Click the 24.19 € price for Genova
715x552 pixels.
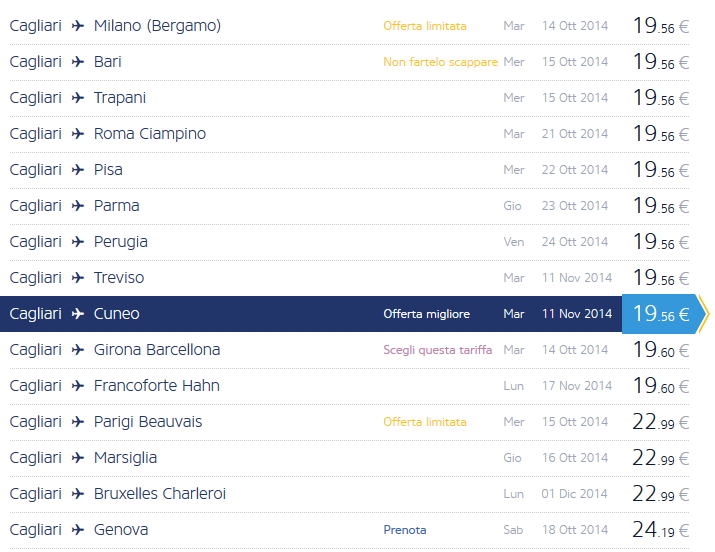660,530
